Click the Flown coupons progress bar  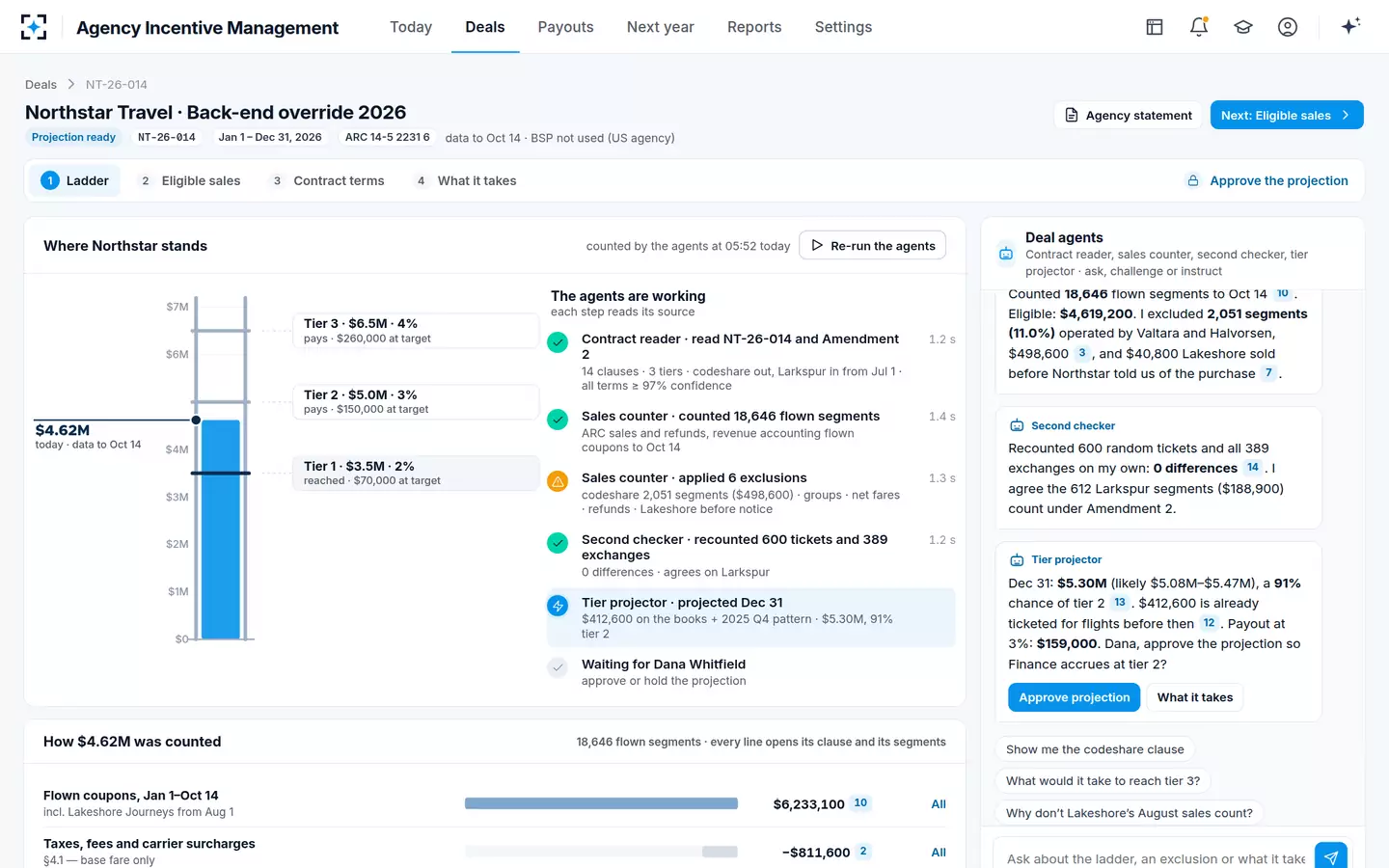[601, 803]
